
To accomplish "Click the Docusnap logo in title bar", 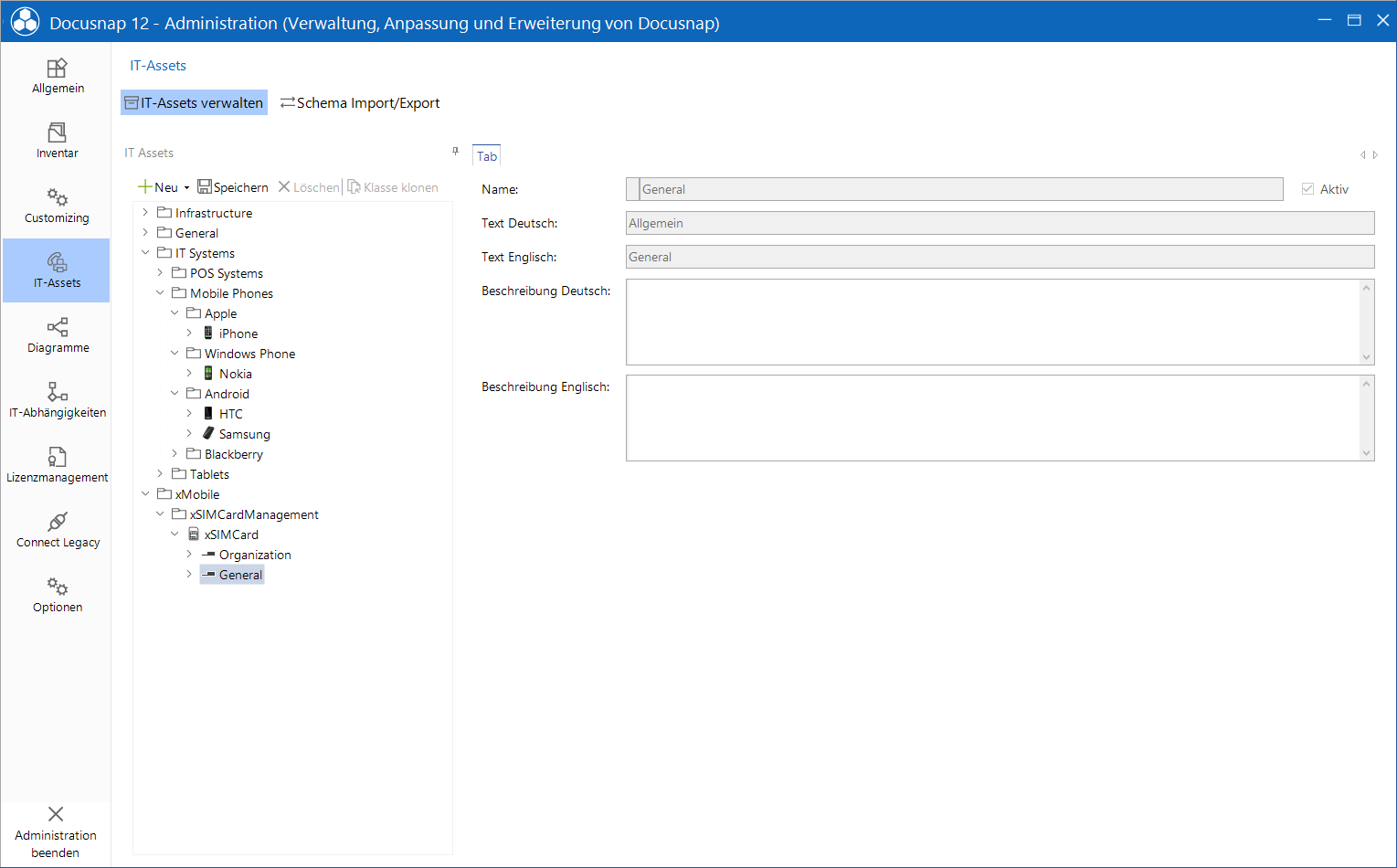I will point(25,22).
